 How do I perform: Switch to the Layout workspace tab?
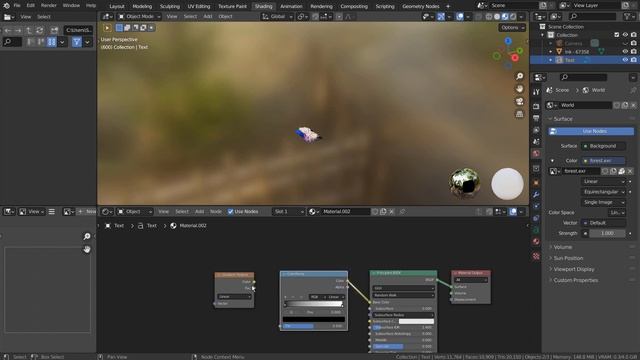pyautogui.click(x=117, y=6)
